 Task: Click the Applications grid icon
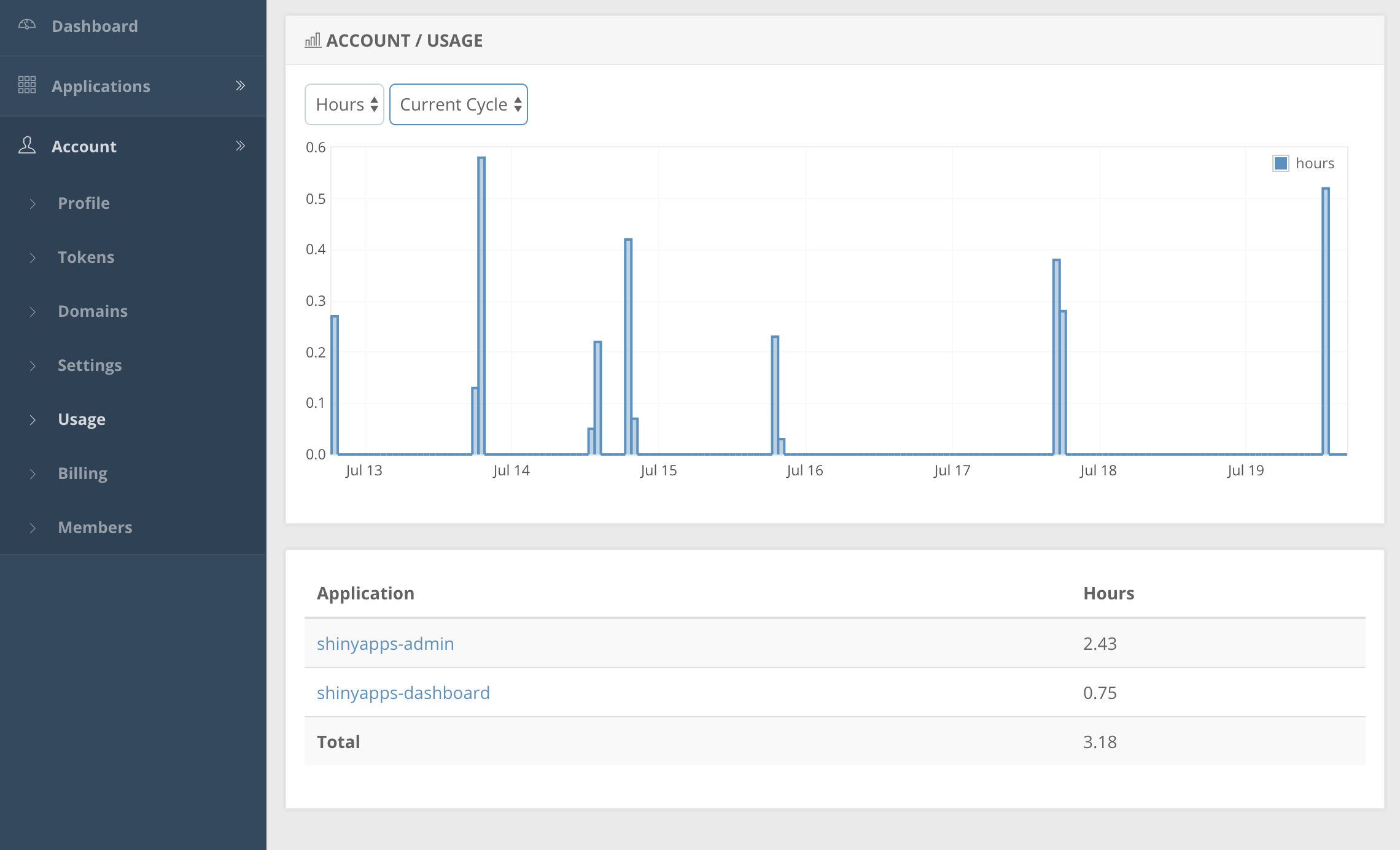pos(27,85)
